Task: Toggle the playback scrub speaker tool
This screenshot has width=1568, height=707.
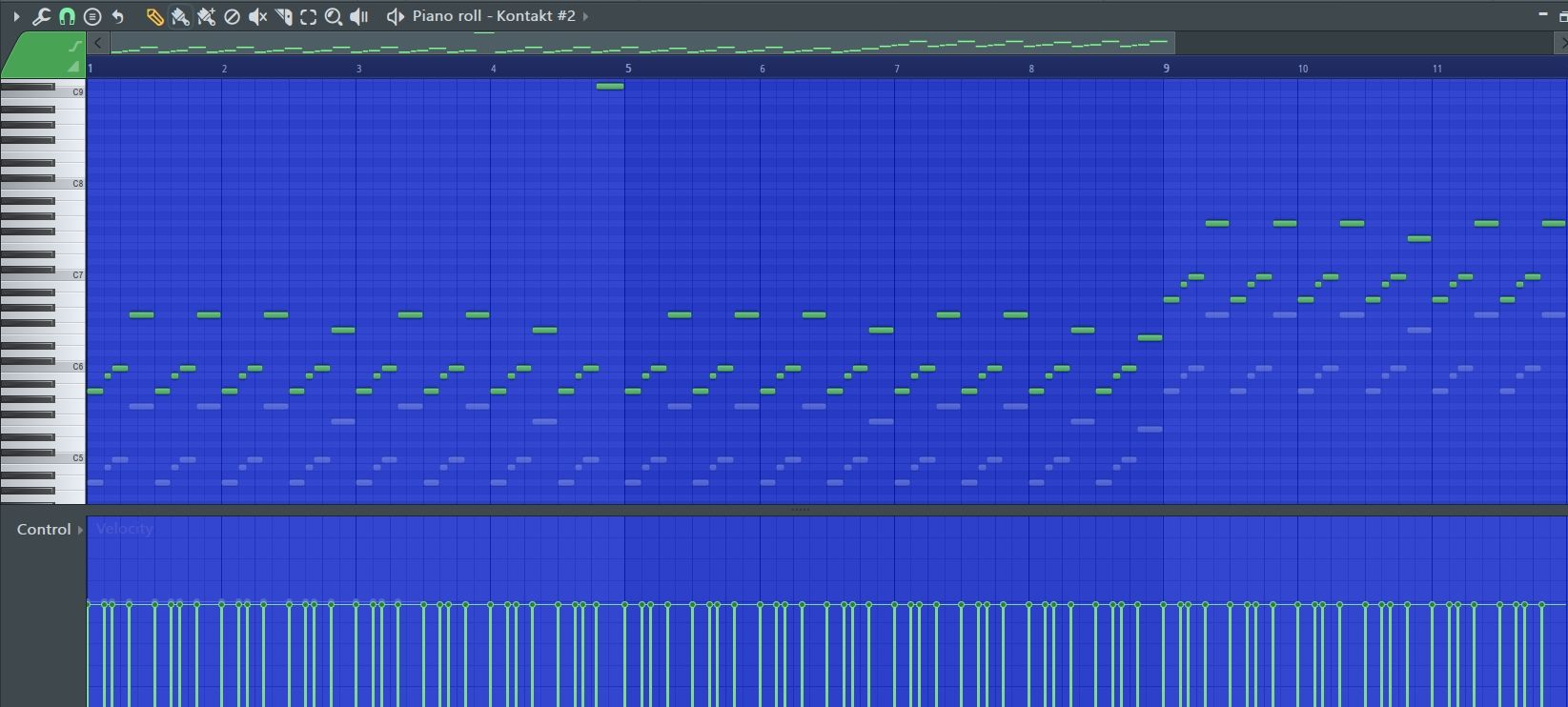Action: click(x=359, y=16)
